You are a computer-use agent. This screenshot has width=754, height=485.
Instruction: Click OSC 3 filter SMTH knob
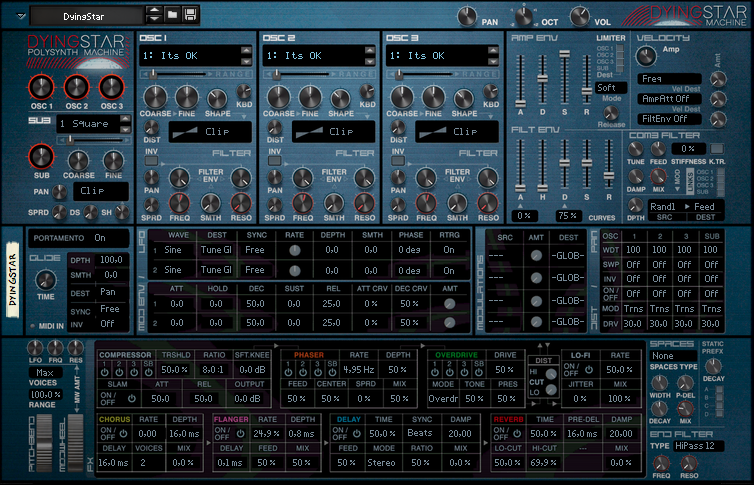click(x=457, y=203)
